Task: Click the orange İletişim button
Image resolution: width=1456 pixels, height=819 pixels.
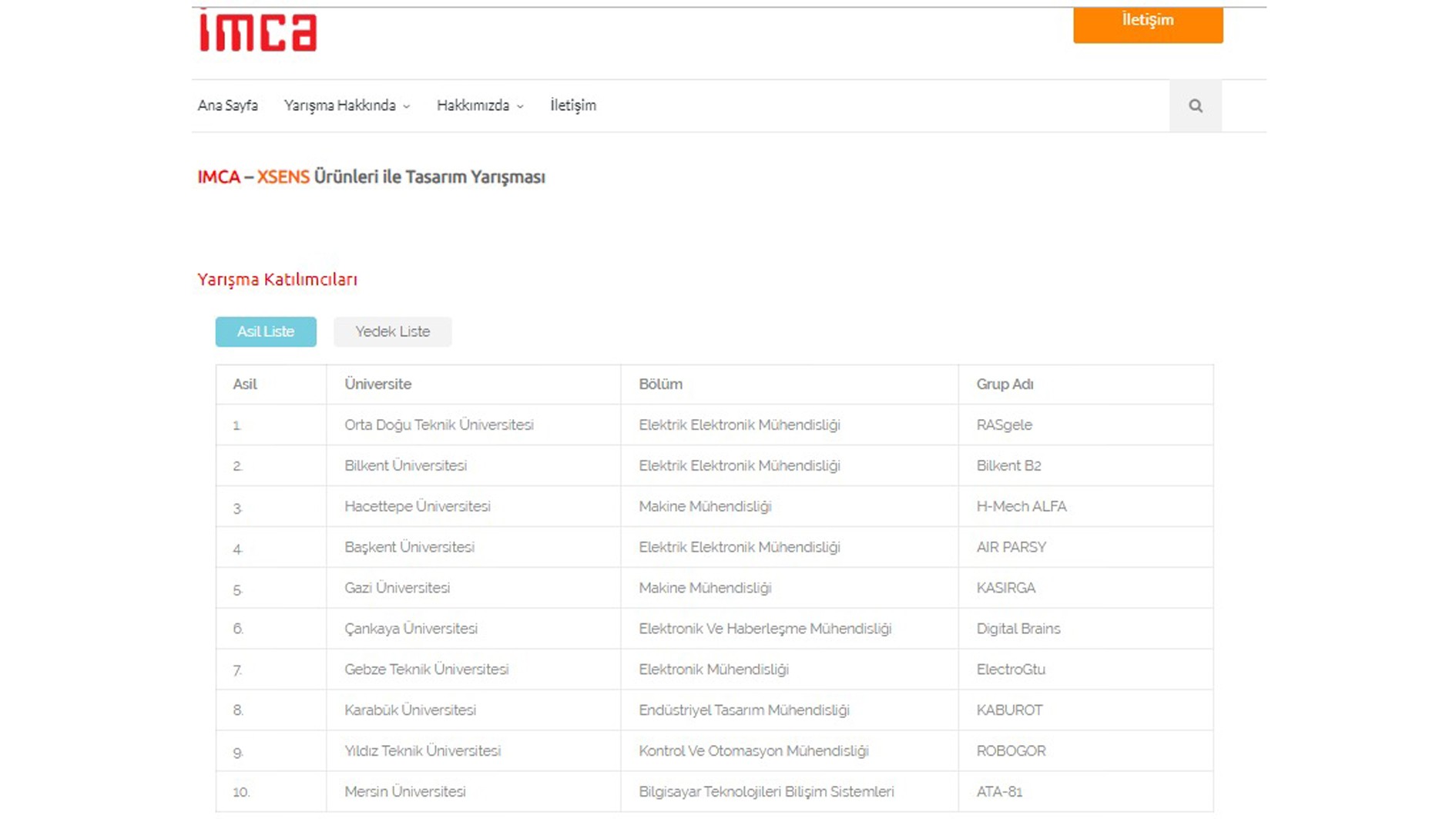Action: click(1148, 24)
